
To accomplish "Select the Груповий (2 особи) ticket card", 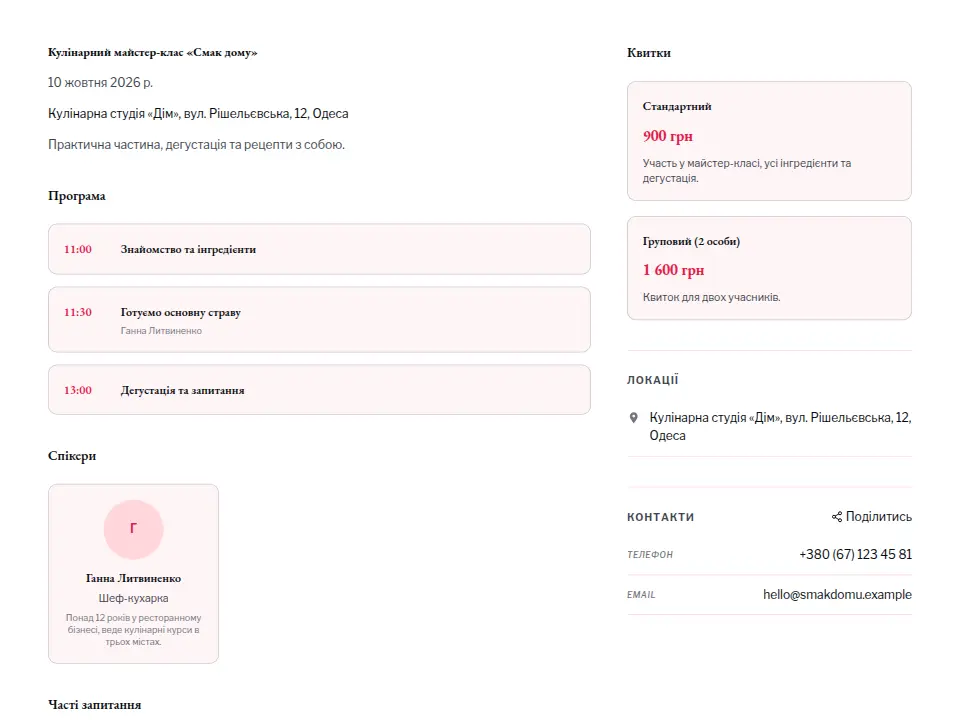I will 769,268.
